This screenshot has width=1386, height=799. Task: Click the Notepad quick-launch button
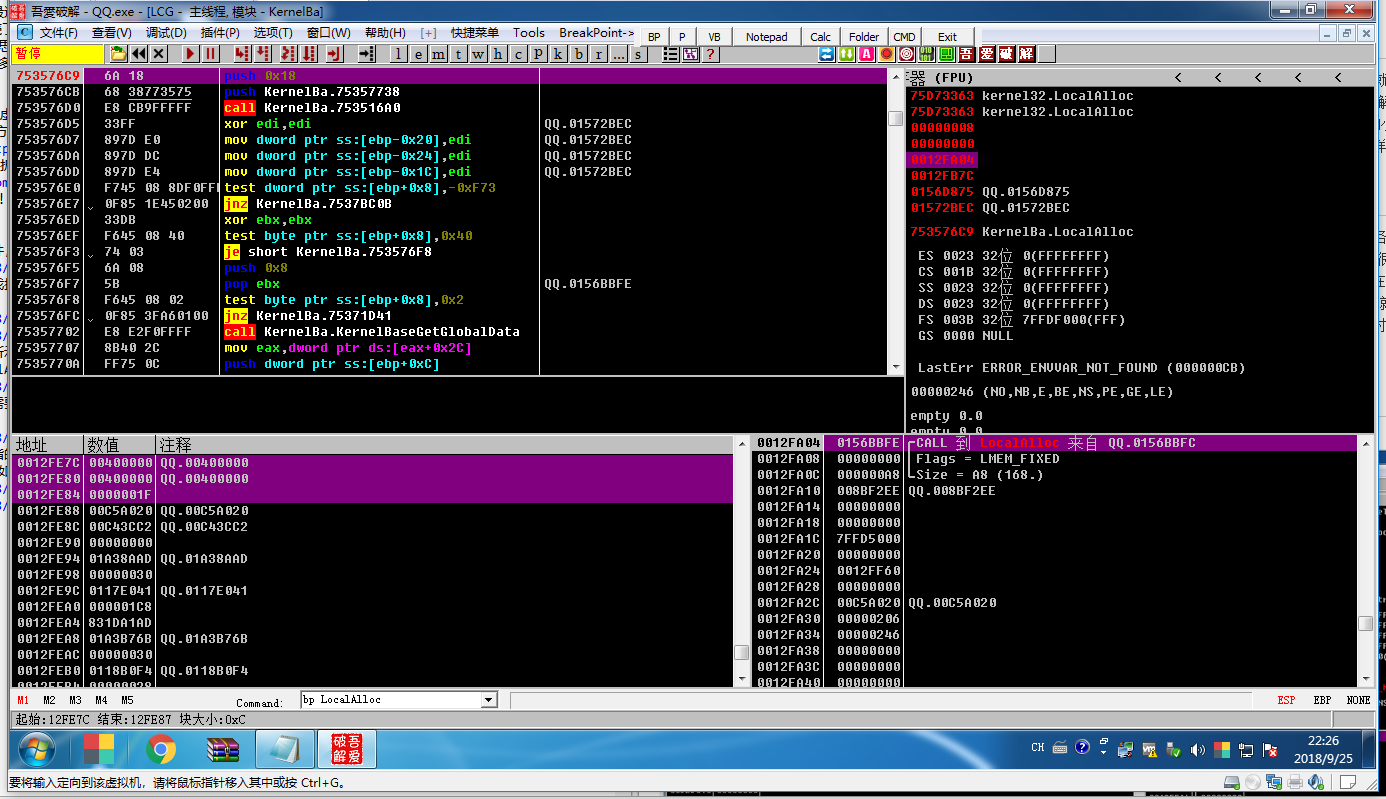click(767, 37)
